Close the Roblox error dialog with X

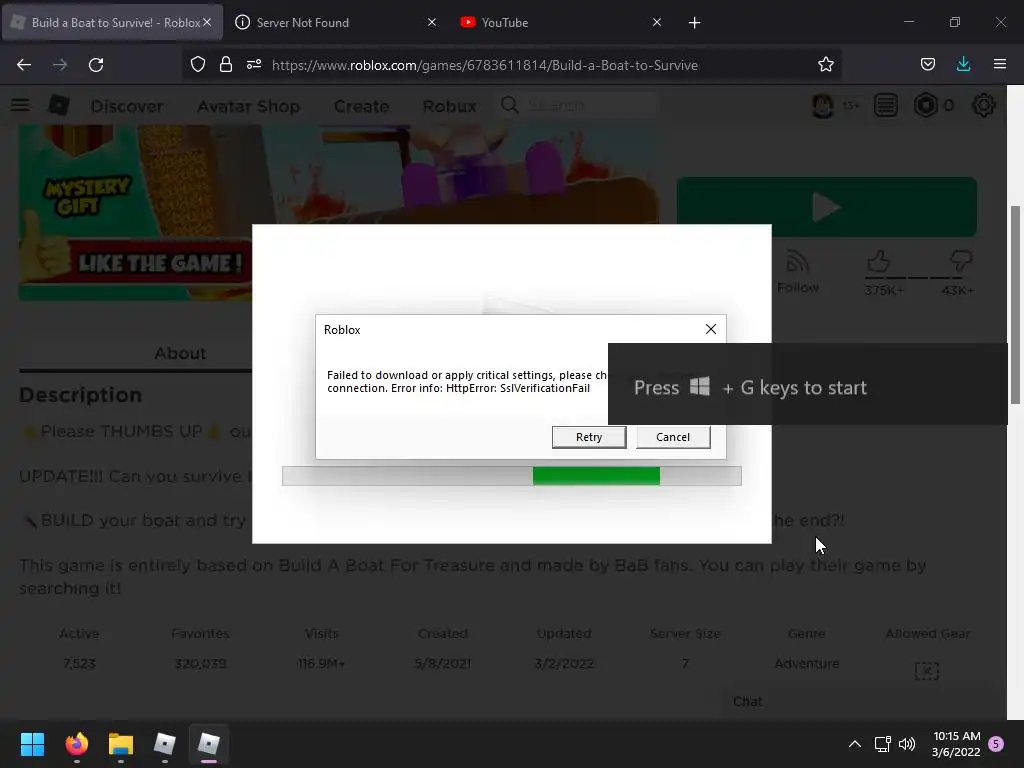[x=711, y=329]
